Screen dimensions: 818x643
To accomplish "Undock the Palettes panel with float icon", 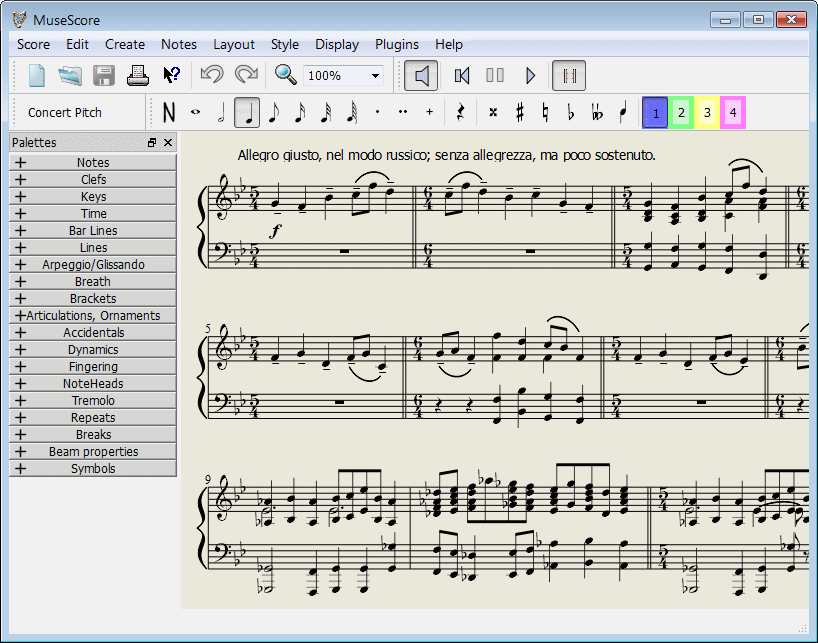I will 152,142.
